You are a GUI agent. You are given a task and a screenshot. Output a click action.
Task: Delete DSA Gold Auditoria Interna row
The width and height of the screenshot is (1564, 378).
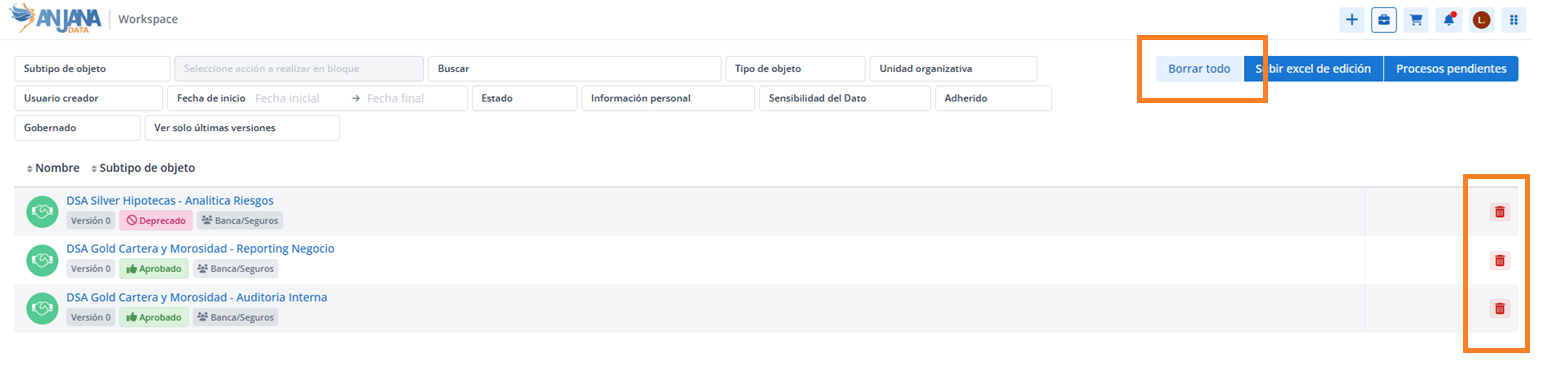point(1499,308)
